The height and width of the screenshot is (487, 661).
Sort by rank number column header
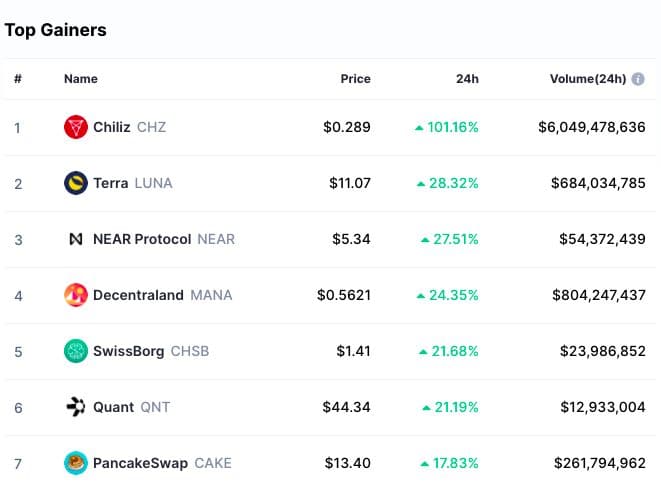(x=17, y=79)
